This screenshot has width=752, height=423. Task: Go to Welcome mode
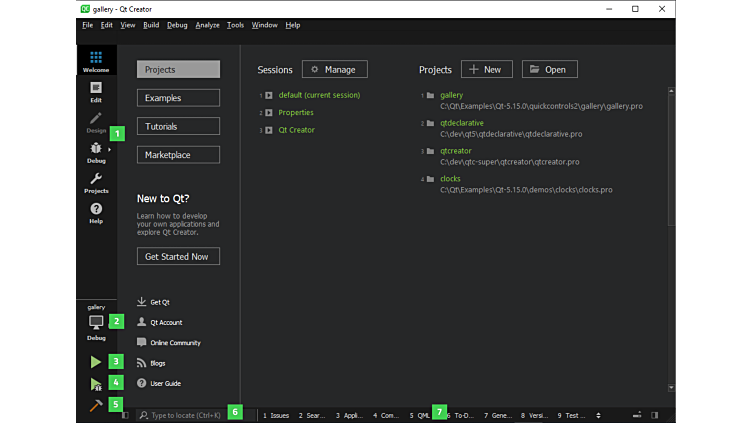(96, 62)
